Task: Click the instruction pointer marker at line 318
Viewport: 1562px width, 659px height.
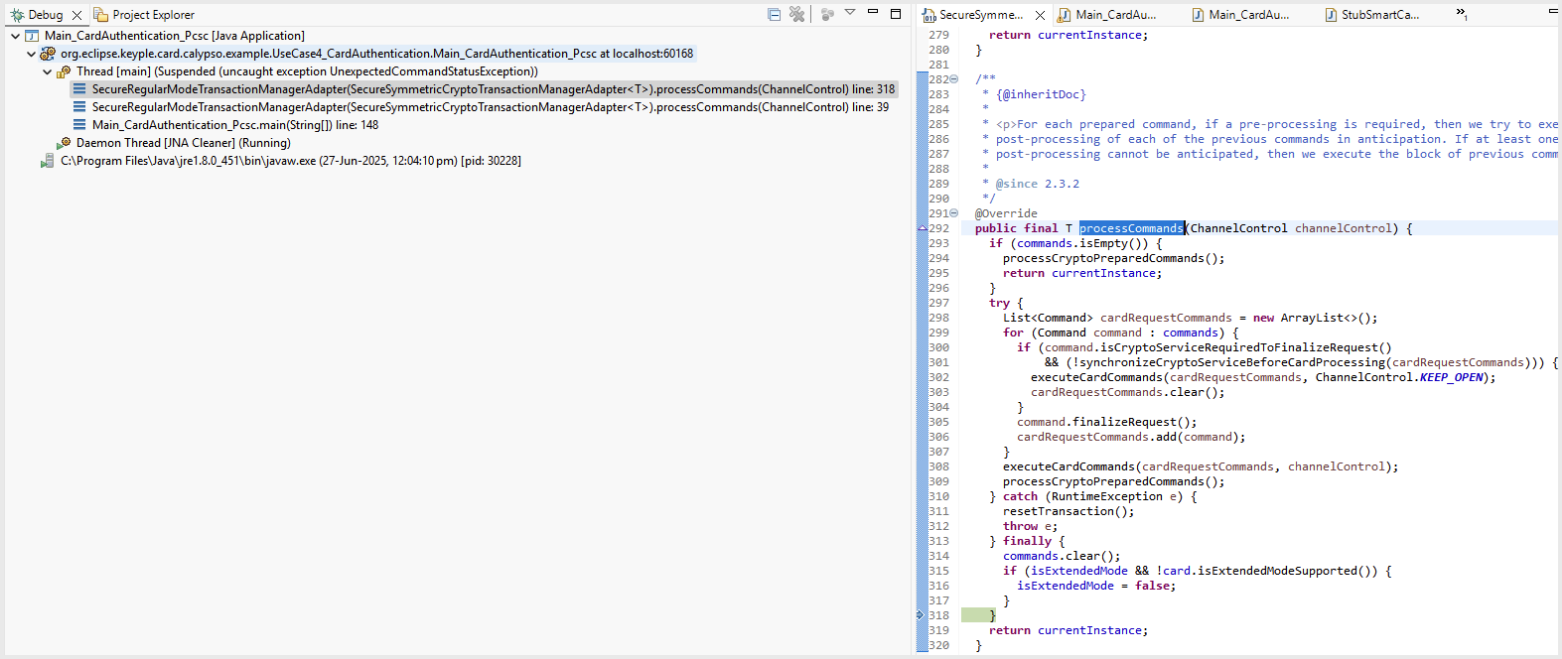Action: 922,615
